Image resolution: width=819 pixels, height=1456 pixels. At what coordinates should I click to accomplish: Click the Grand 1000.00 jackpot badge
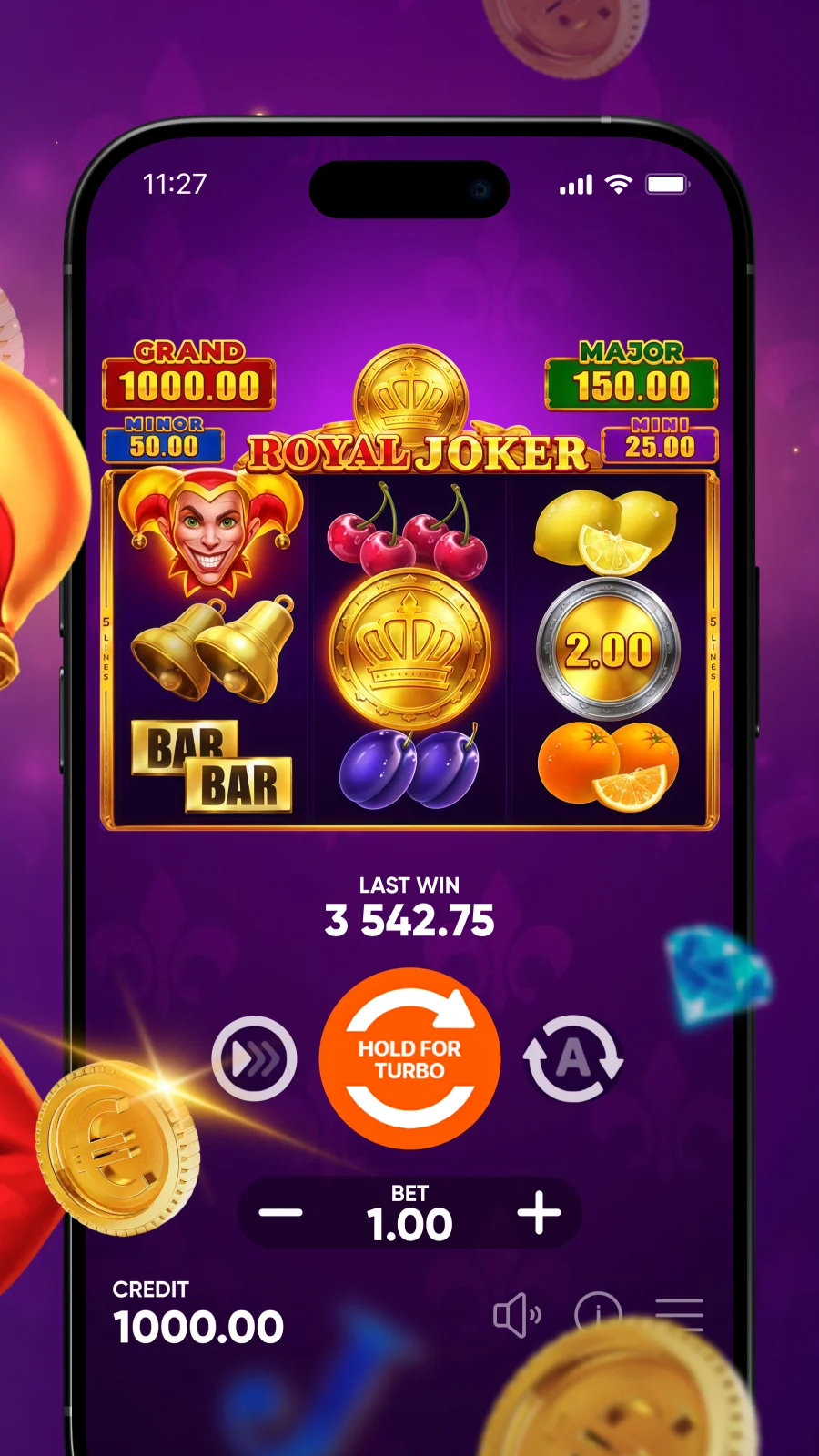click(x=189, y=375)
